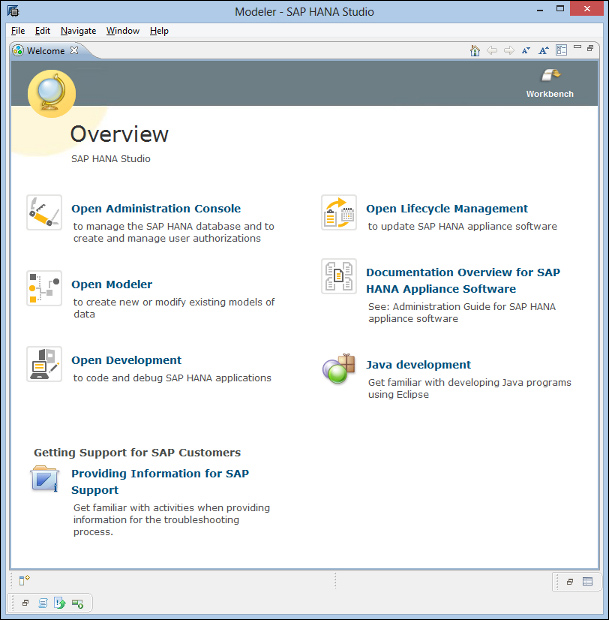
Task: Open Providing Information for SAP Support link
Action: [x=160, y=482]
